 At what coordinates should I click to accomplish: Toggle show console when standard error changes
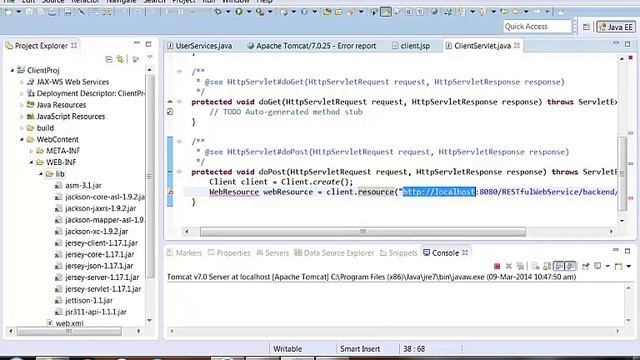(571, 266)
